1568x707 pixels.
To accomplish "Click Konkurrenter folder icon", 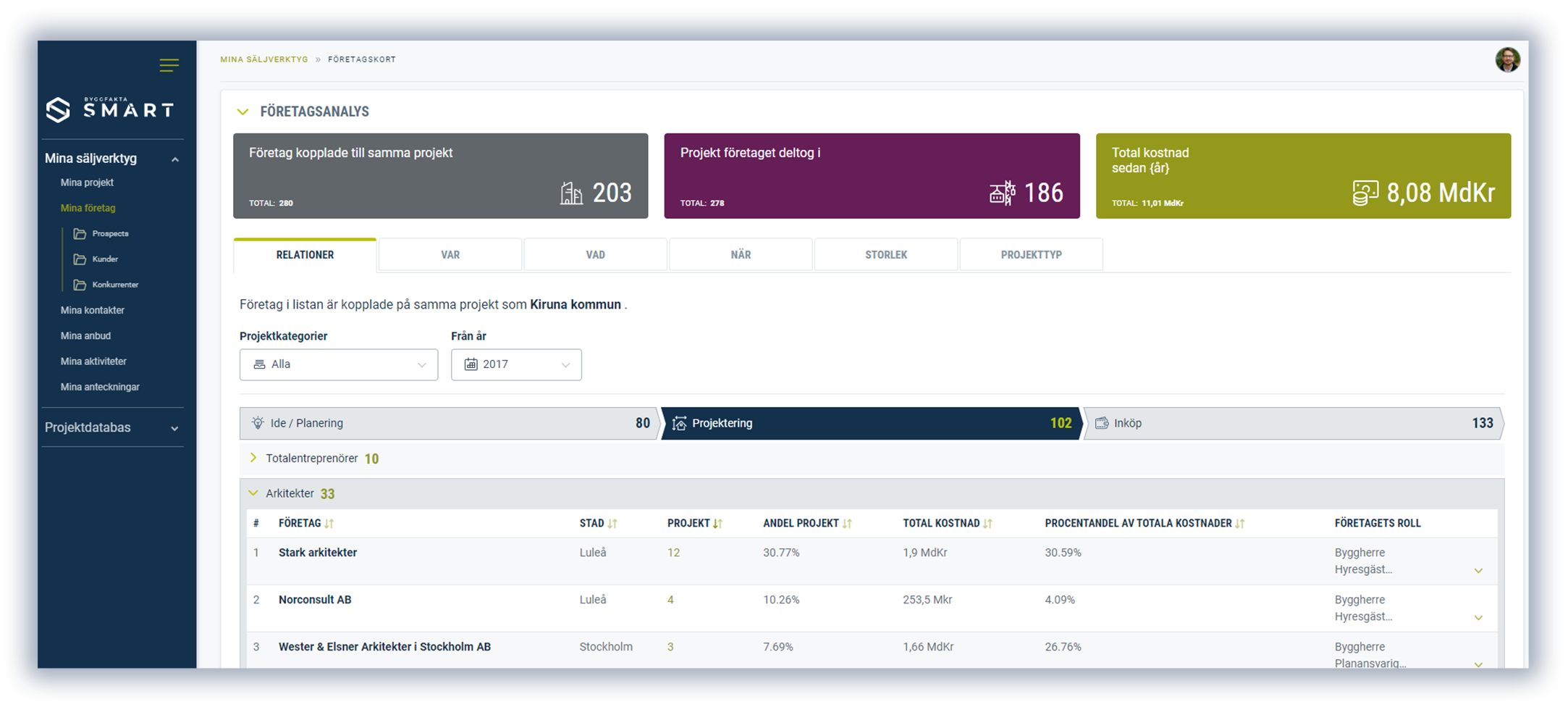I will click(x=80, y=285).
